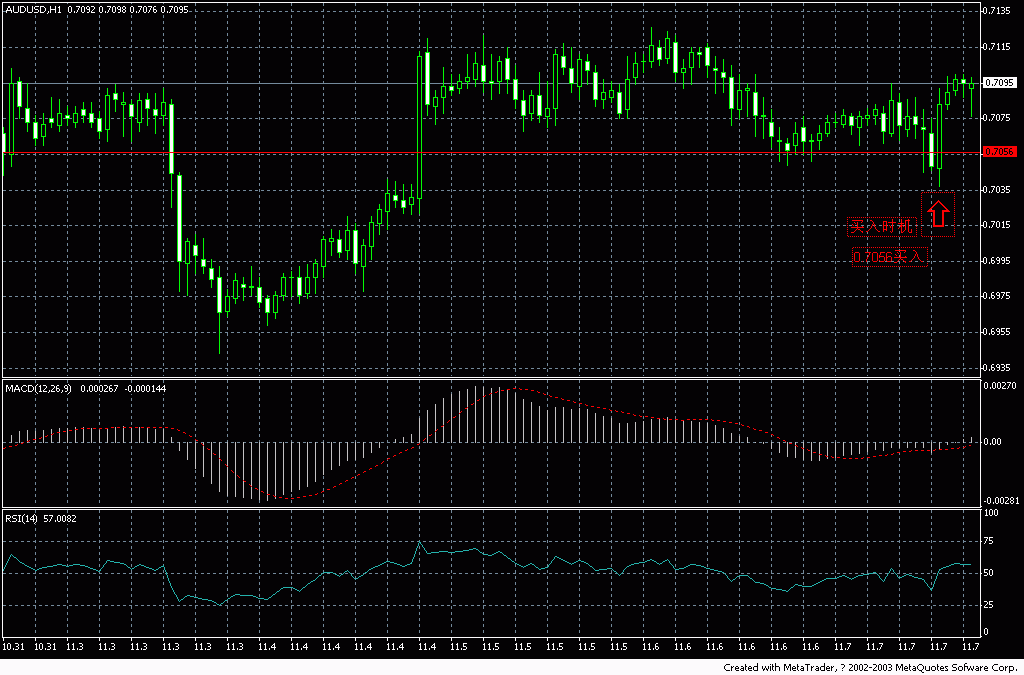Click the 0.7056买入 text label
The image size is (1024, 675).
[x=889, y=258]
